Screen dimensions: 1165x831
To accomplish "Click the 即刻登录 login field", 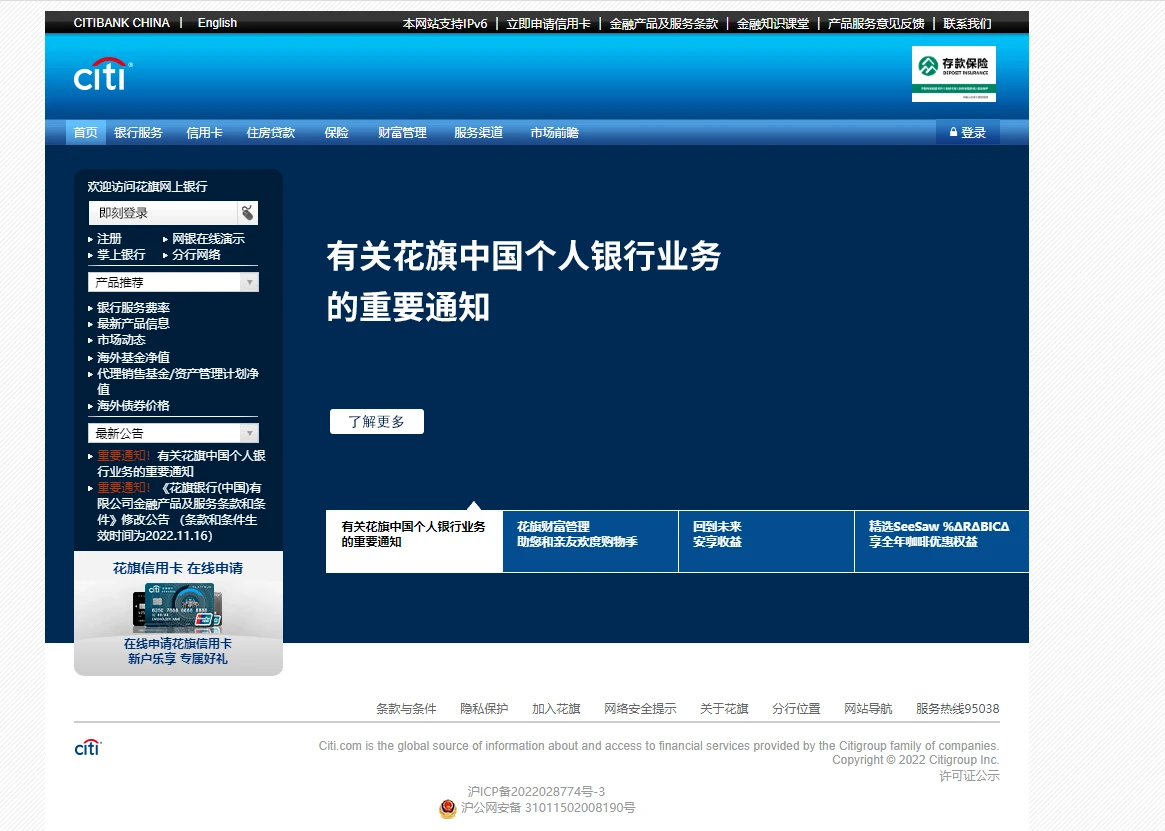I will [162, 213].
